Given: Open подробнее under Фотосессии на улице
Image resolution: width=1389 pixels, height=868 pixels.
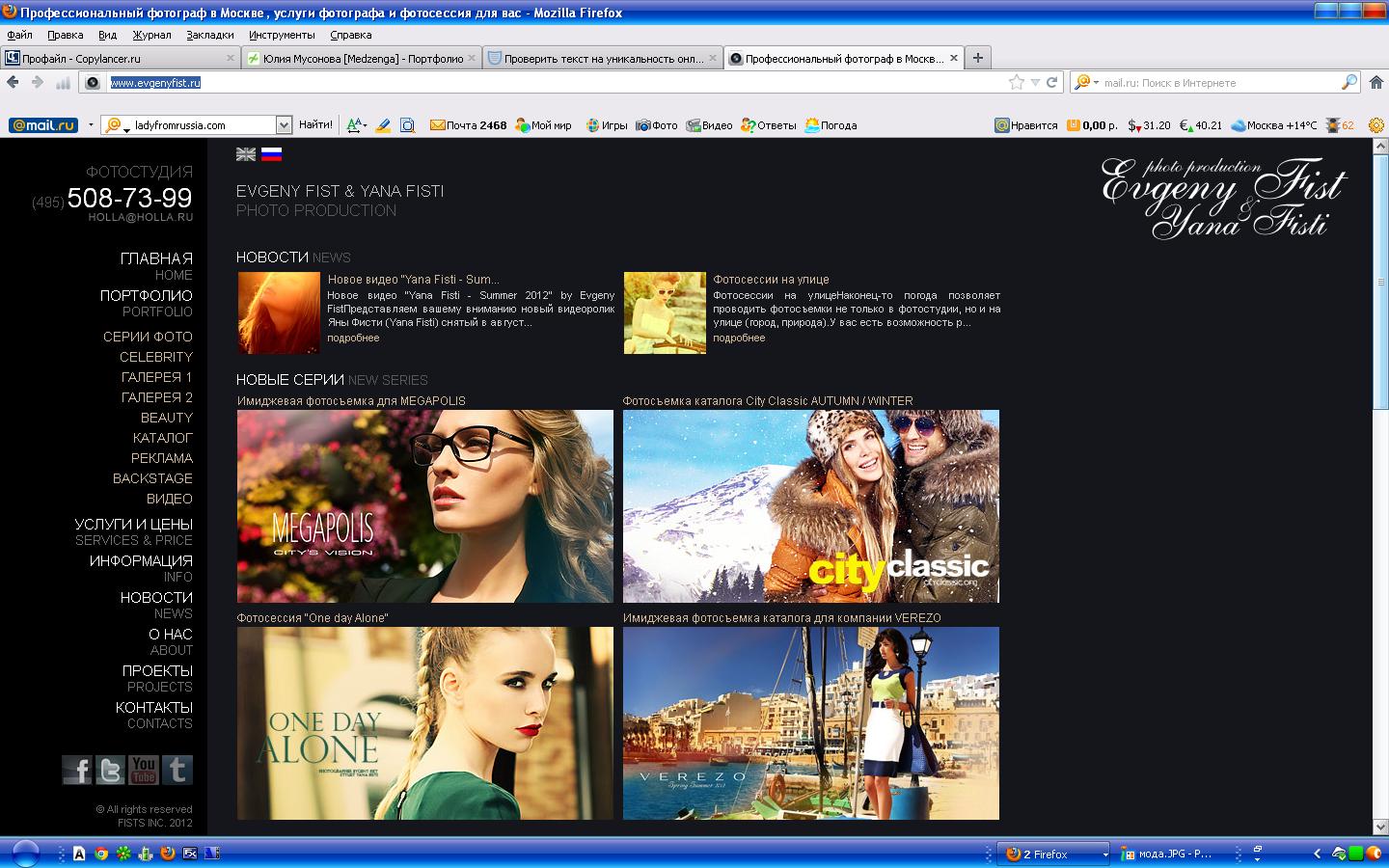Looking at the screenshot, I should coord(739,338).
